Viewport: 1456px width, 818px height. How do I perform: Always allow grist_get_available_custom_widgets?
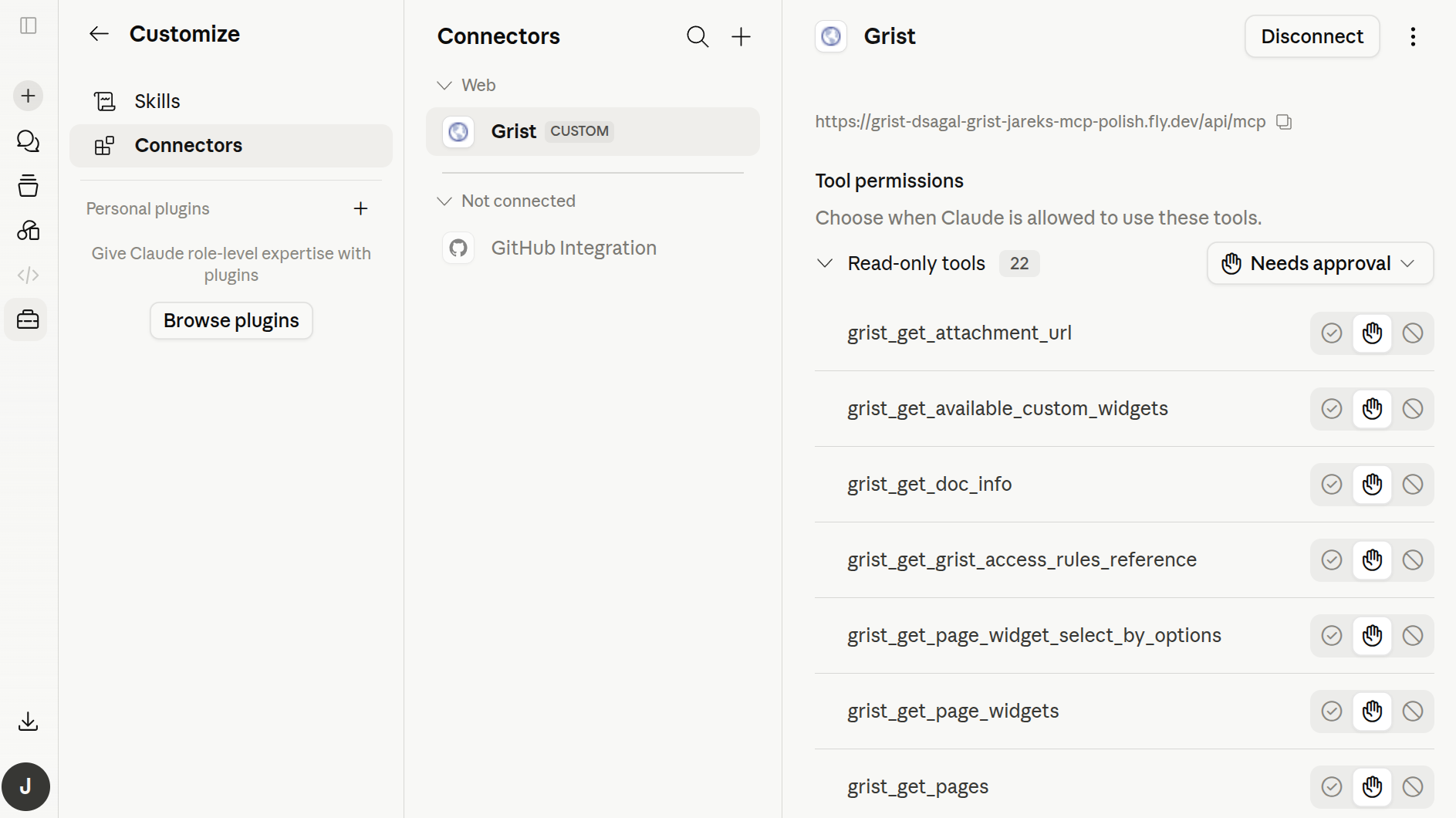pyautogui.click(x=1332, y=409)
